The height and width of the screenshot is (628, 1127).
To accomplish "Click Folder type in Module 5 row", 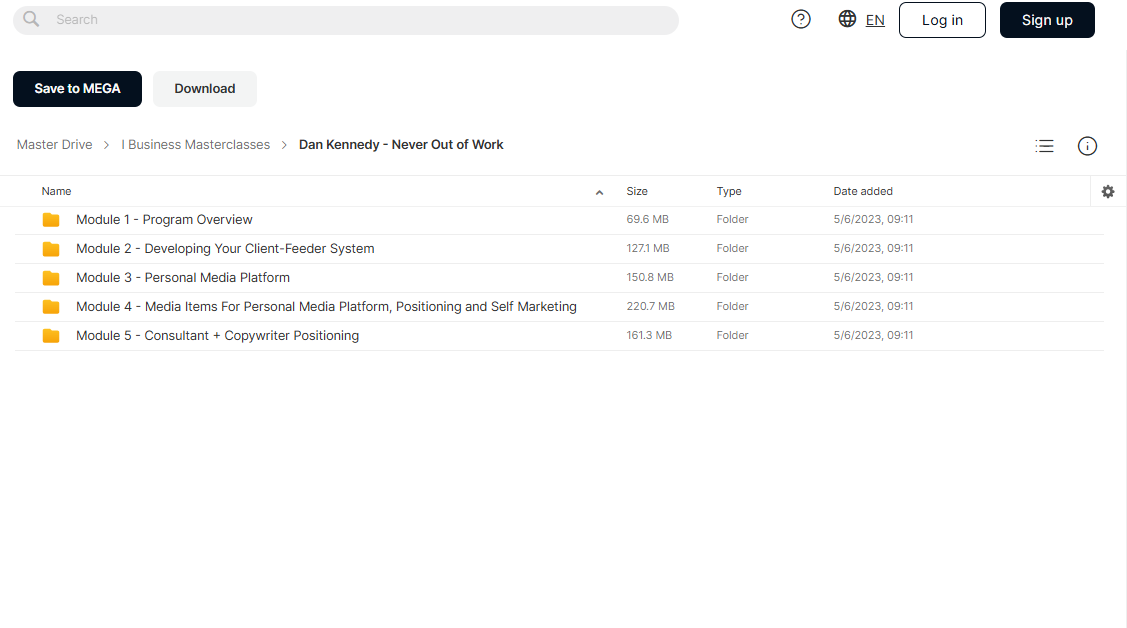I will click(x=732, y=335).
